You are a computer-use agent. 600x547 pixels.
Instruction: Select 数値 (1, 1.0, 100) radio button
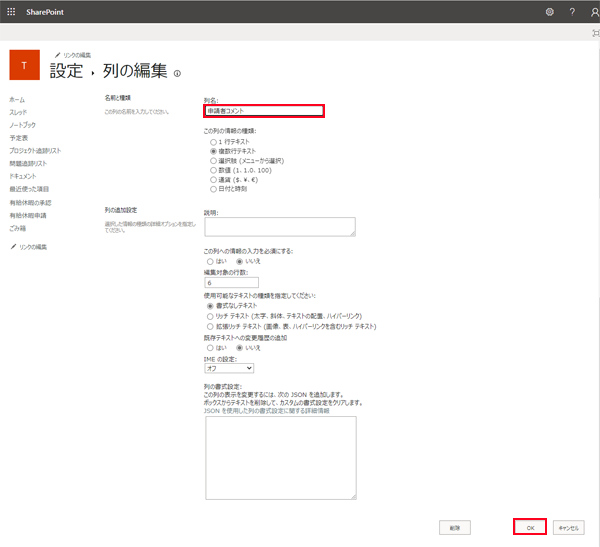[x=213, y=170]
